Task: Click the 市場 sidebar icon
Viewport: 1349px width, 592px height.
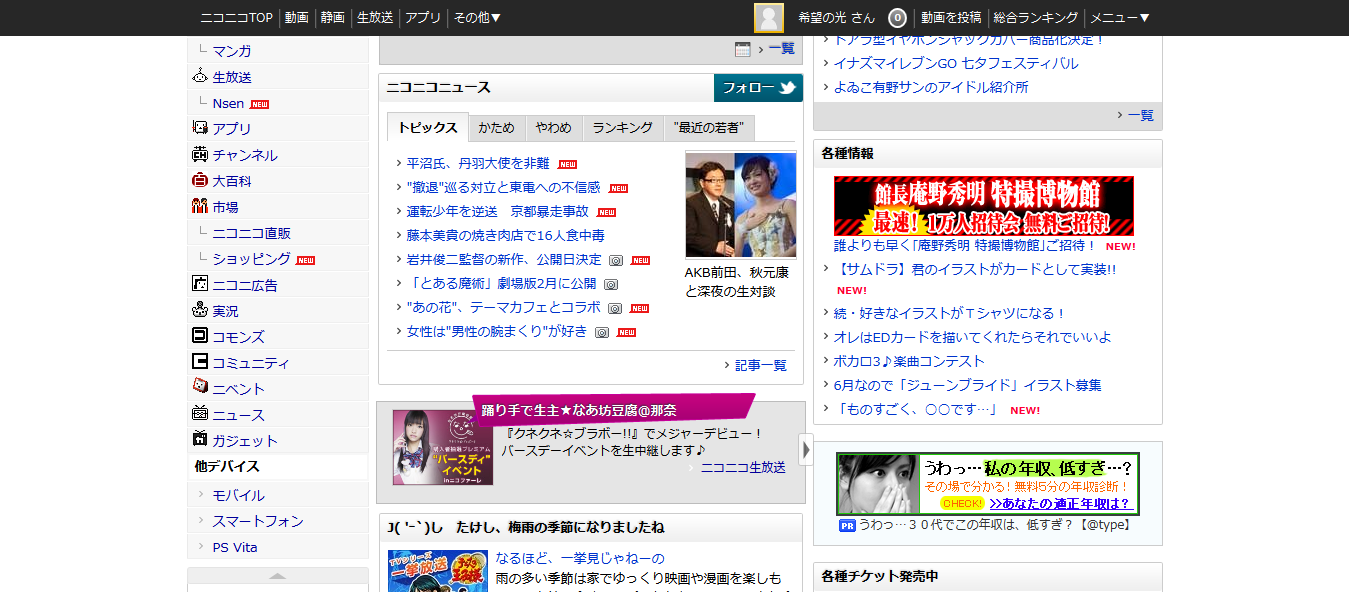Action: (x=199, y=206)
